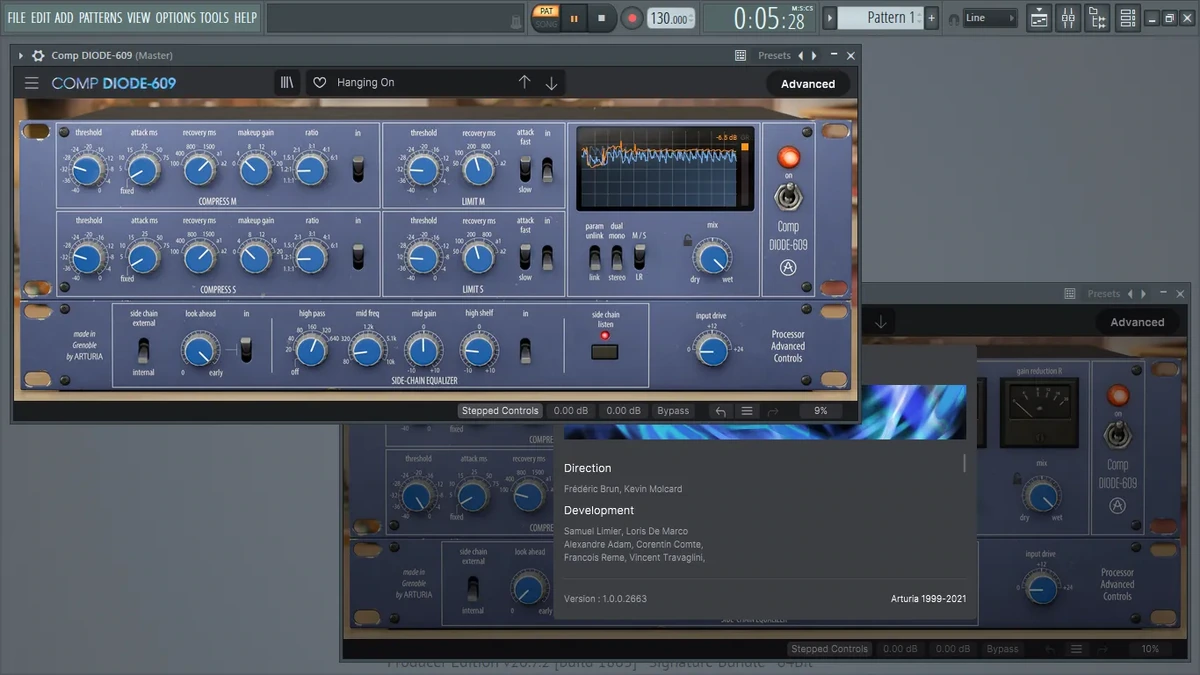Open the Line snap dropdown
The width and height of the screenshot is (1200, 675).
[x=990, y=18]
